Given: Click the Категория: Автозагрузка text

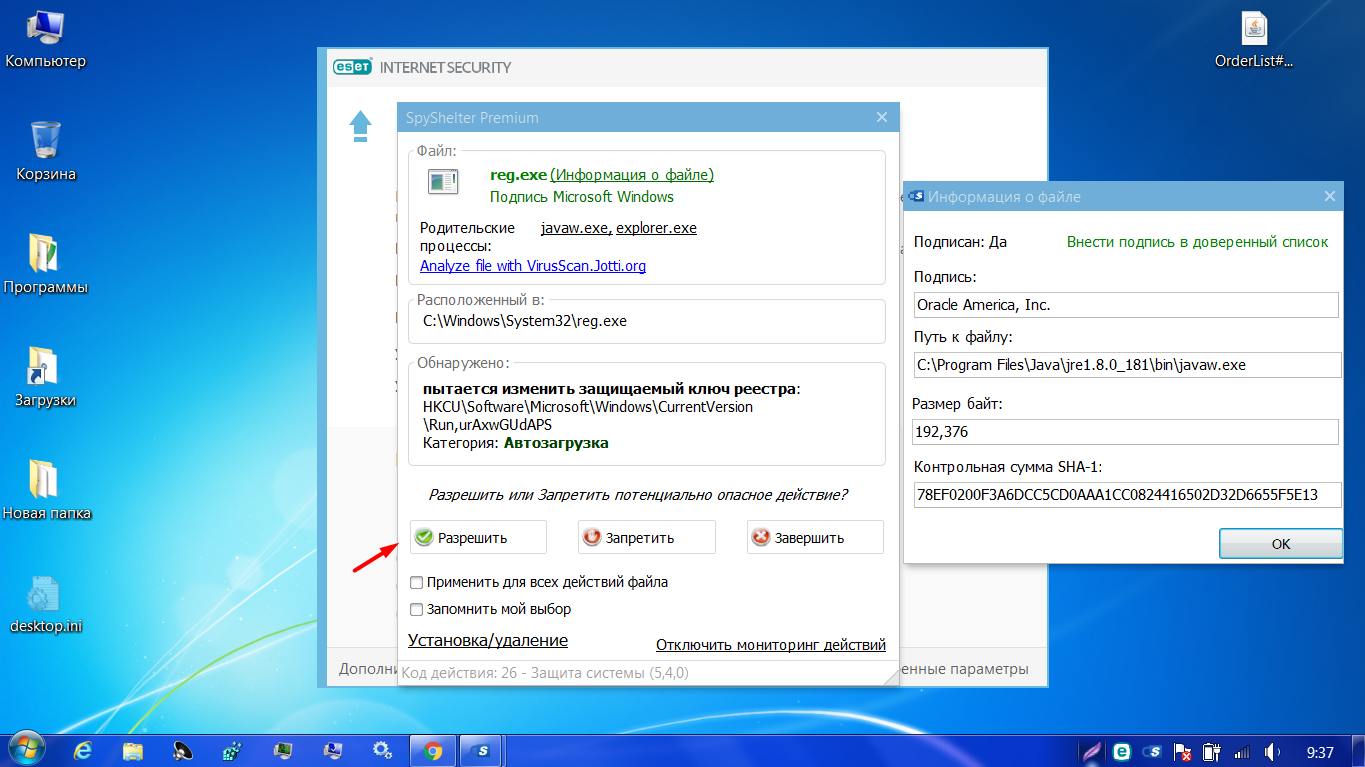Looking at the screenshot, I should [x=516, y=443].
